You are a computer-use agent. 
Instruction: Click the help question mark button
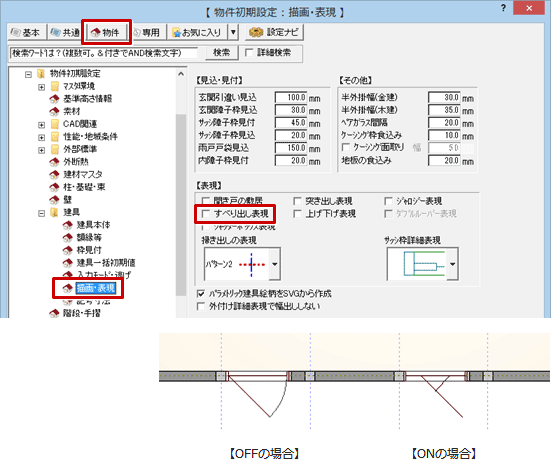504,8
